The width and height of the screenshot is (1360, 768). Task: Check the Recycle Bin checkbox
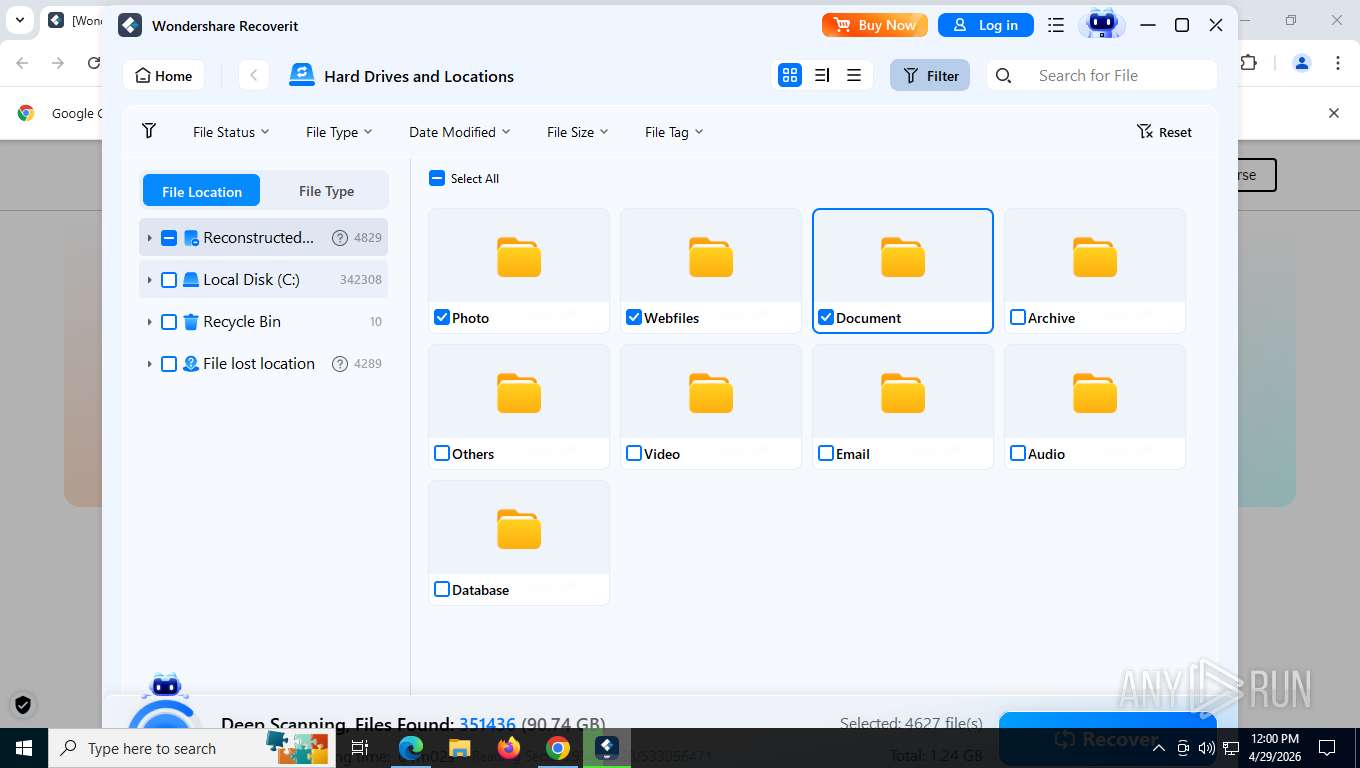tap(169, 322)
